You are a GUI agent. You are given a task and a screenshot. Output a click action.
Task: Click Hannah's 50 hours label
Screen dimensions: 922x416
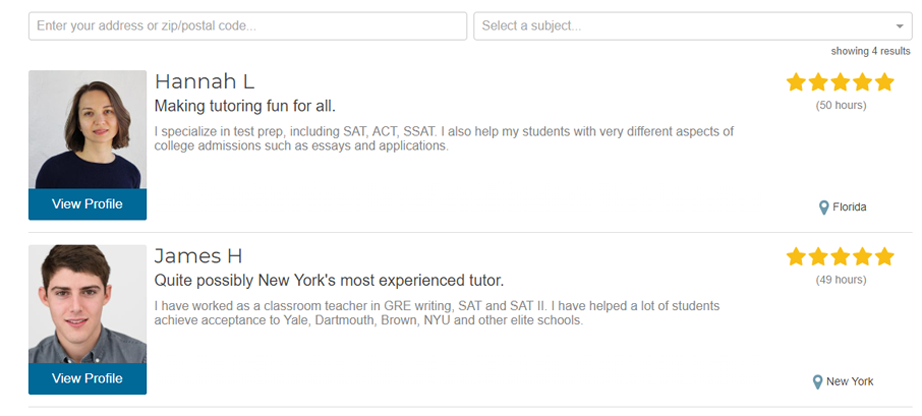pos(841,105)
